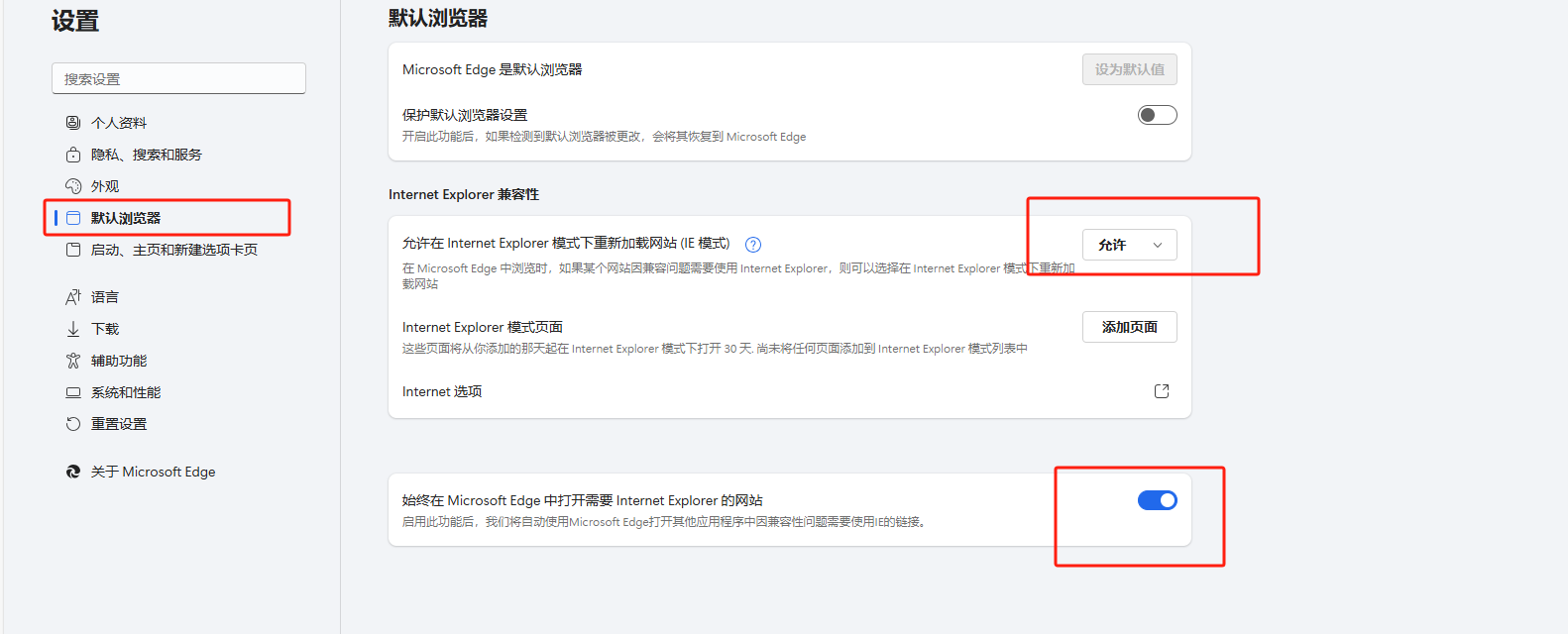This screenshot has width=1568, height=634.
Task: Click the 外观 appearance palette icon
Action: (73, 186)
